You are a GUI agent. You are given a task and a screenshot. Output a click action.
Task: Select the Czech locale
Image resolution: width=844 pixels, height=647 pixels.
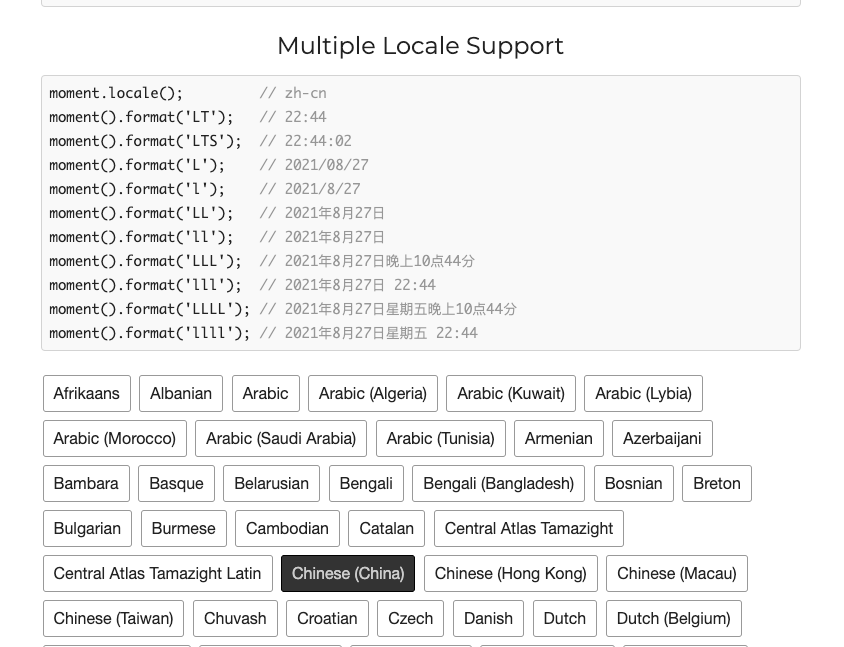(410, 618)
